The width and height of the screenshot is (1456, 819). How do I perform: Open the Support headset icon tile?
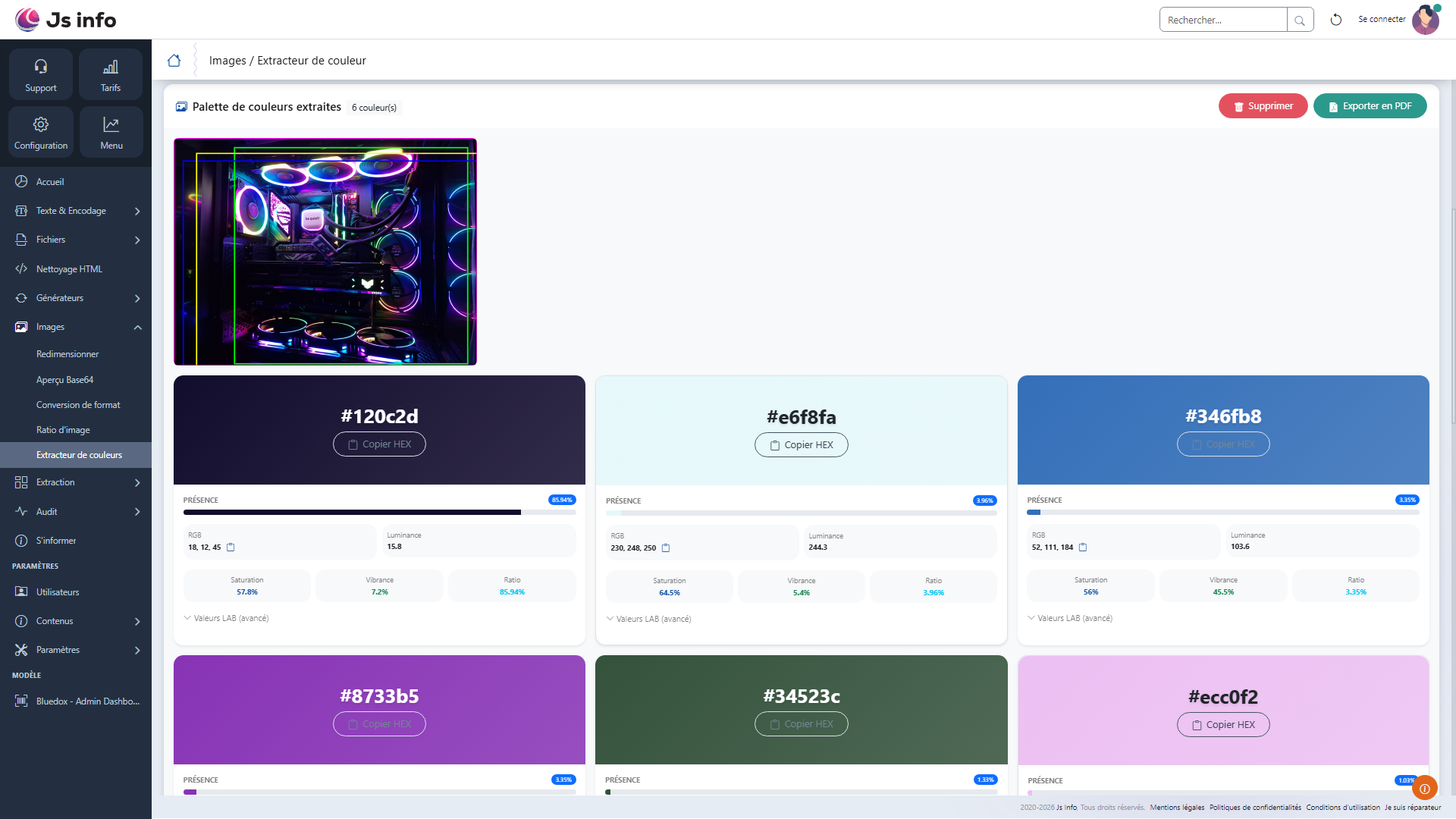pos(41,74)
